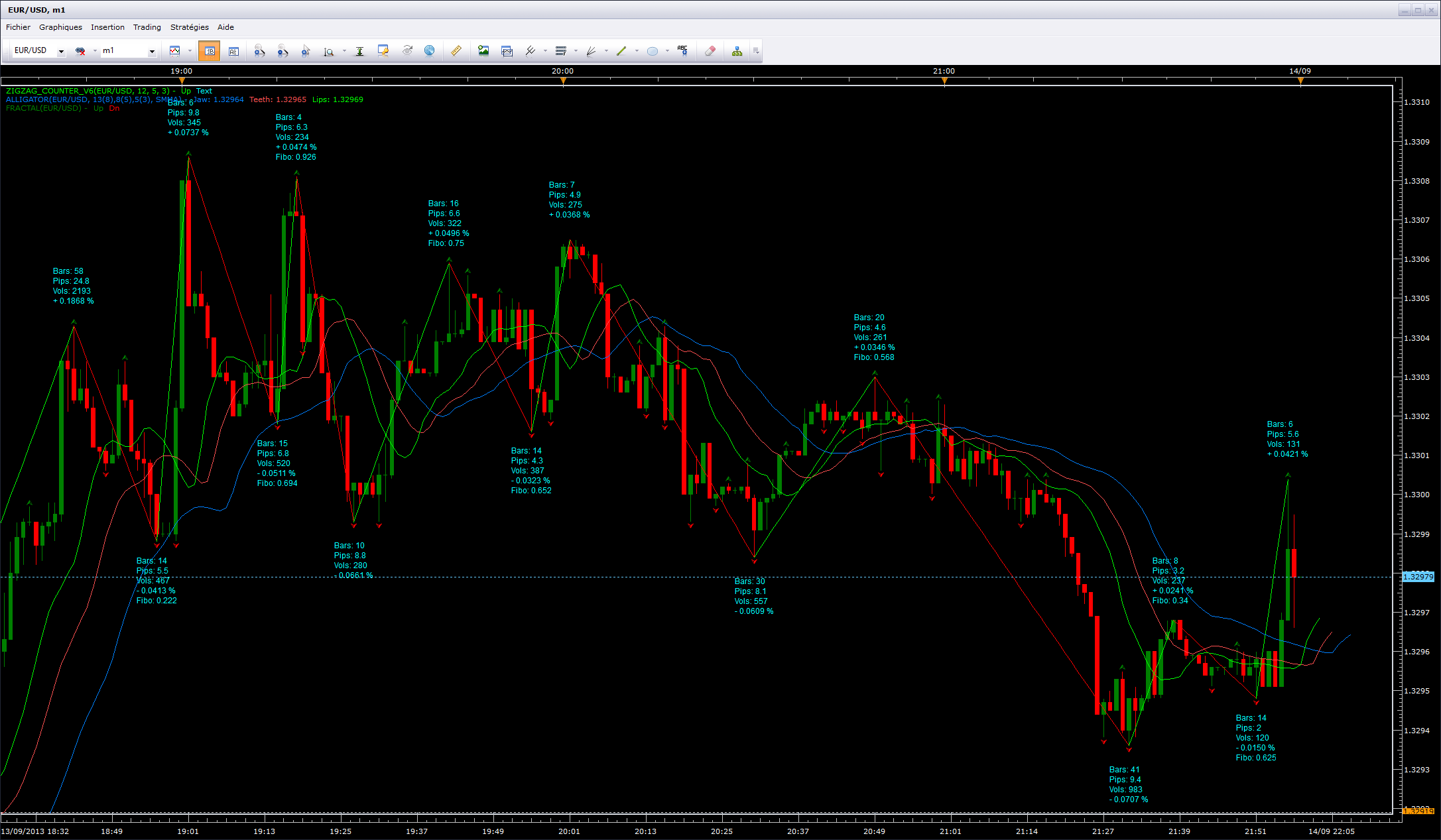Expand the chart type dropdown arrow
The width and height of the screenshot is (1441, 840).
pos(190,51)
